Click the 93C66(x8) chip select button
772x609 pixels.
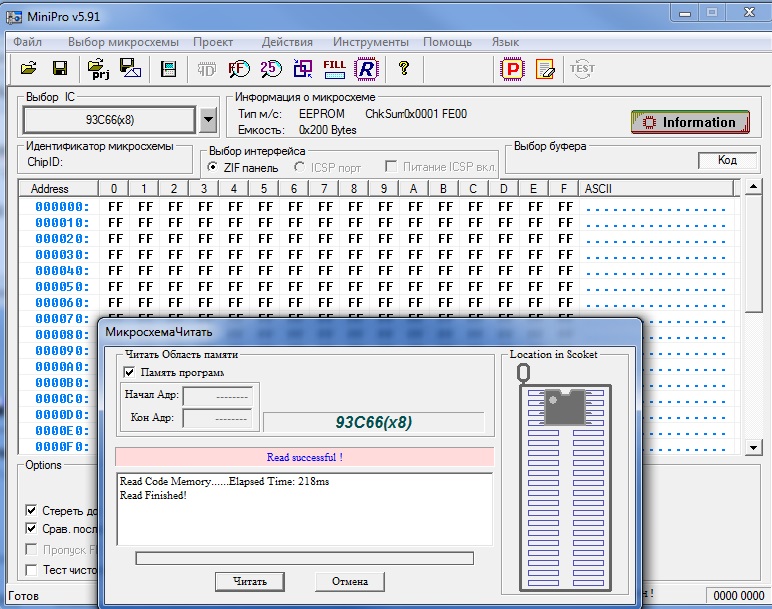[x=109, y=120]
